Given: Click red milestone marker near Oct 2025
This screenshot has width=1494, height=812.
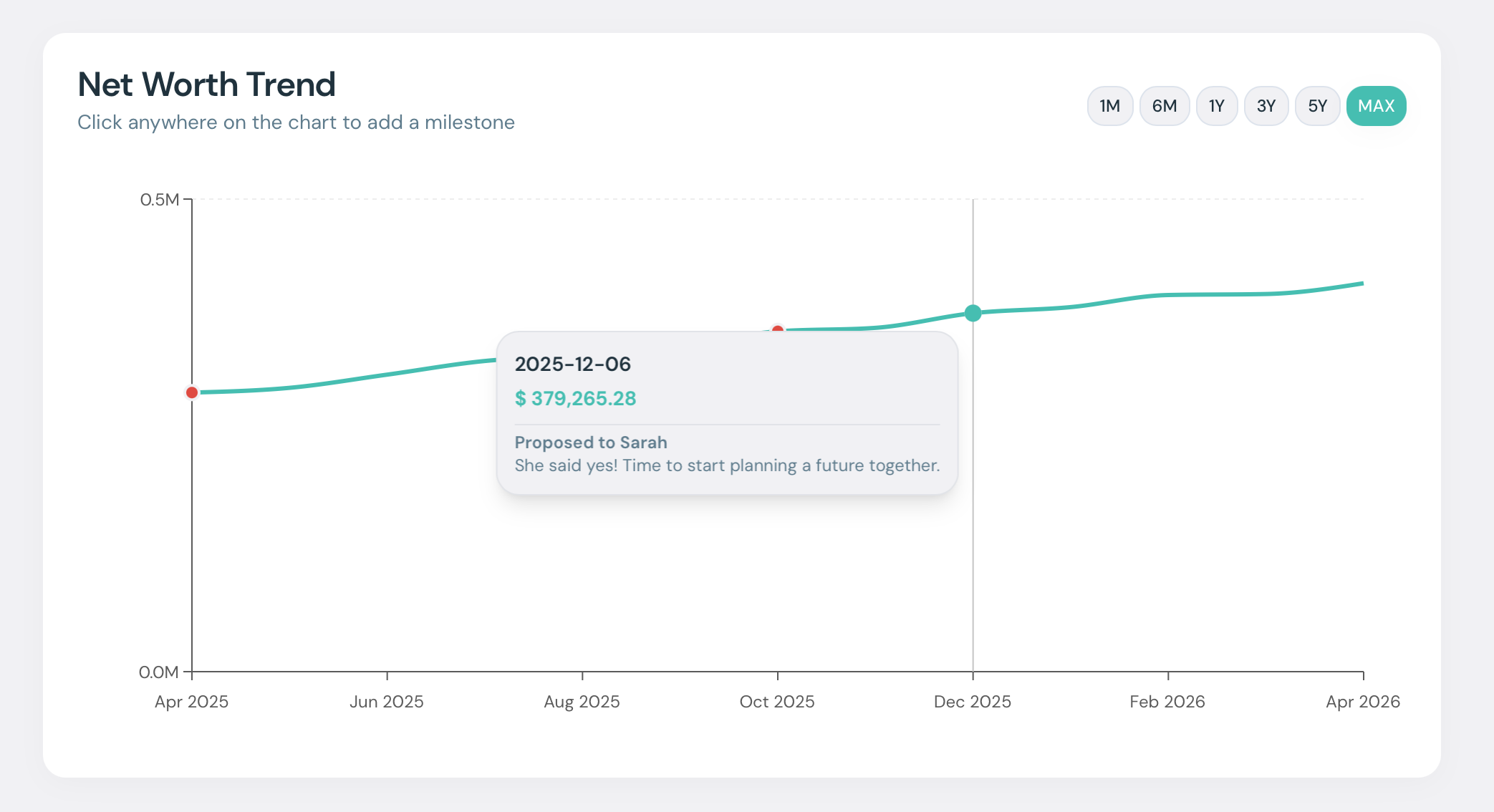Looking at the screenshot, I should [778, 329].
